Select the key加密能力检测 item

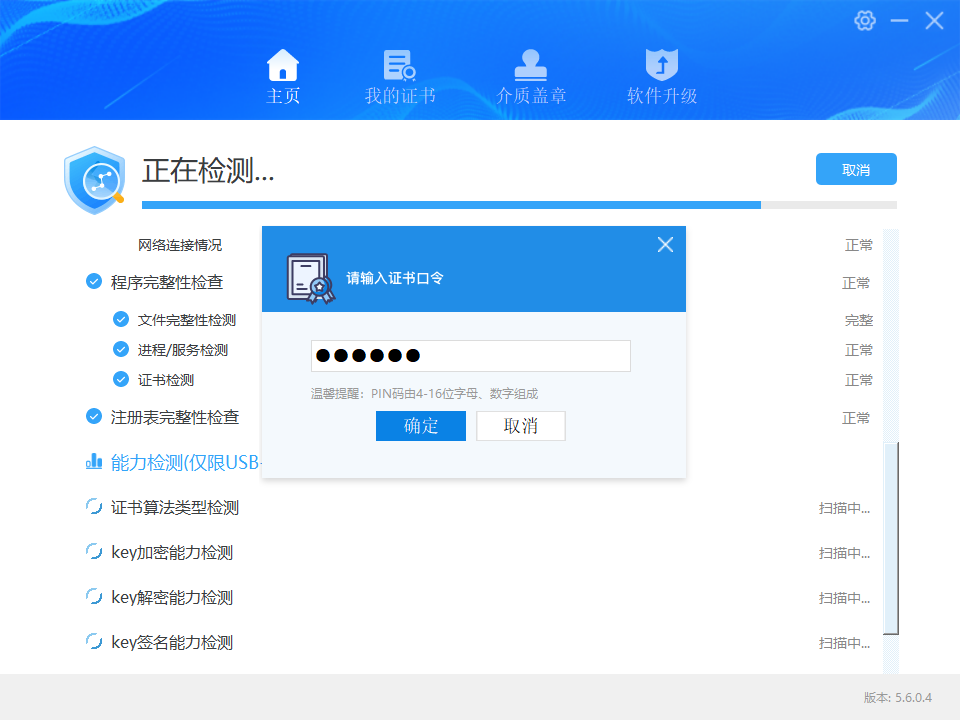[x=172, y=552]
